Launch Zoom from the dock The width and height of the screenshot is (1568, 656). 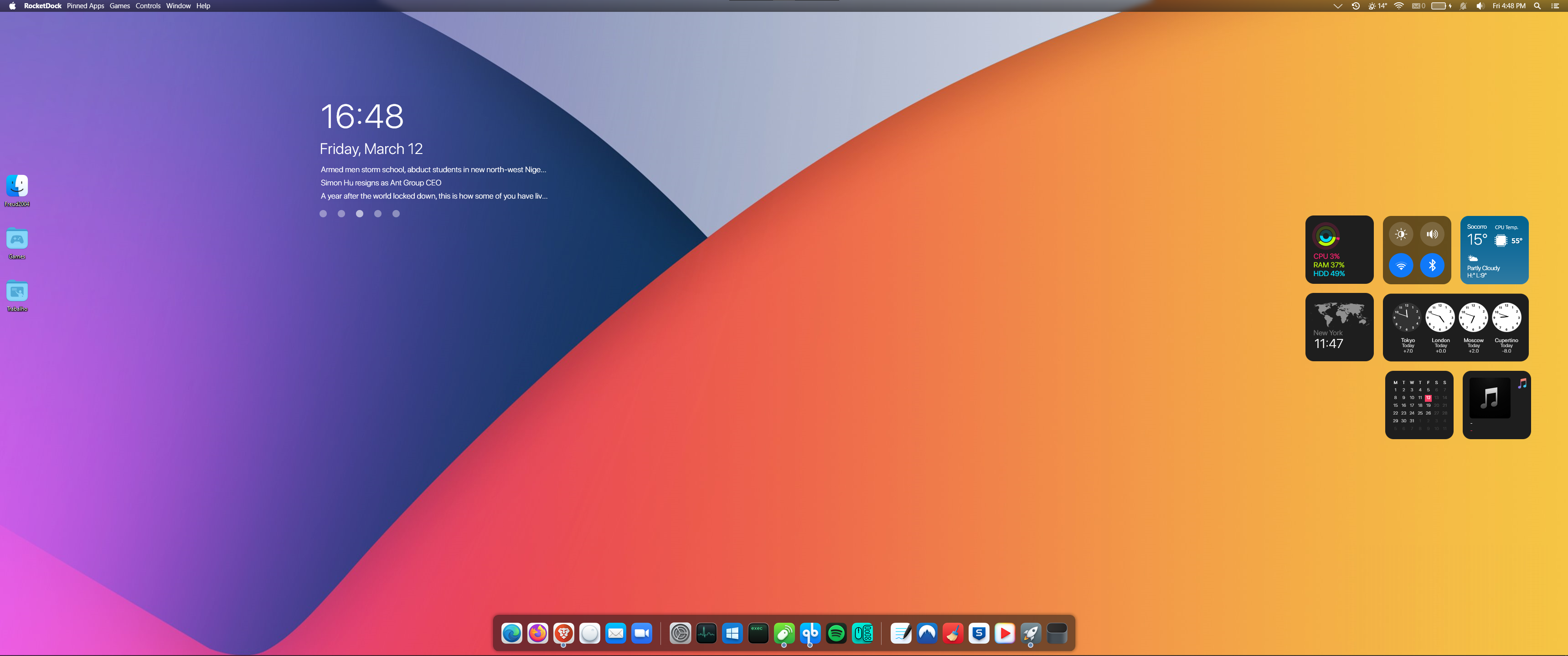tap(642, 634)
